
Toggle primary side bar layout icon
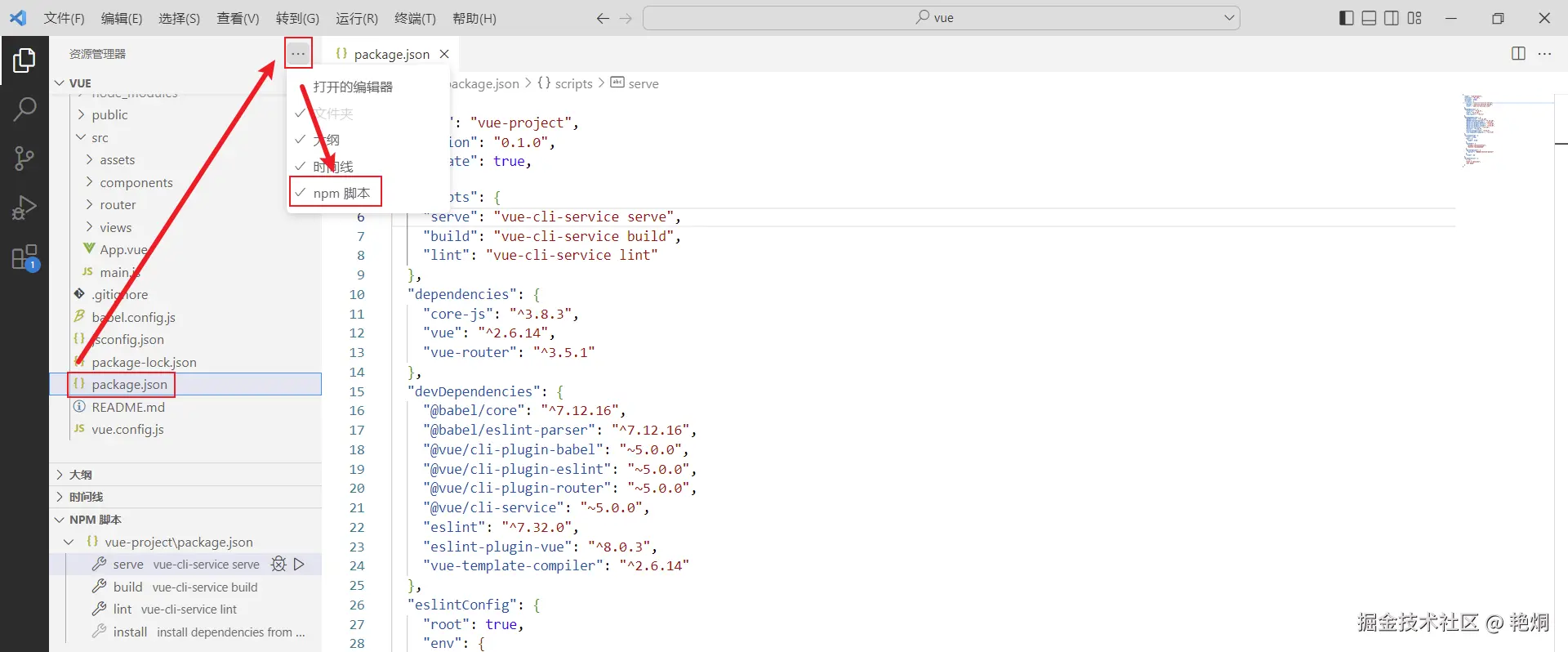pos(1347,18)
